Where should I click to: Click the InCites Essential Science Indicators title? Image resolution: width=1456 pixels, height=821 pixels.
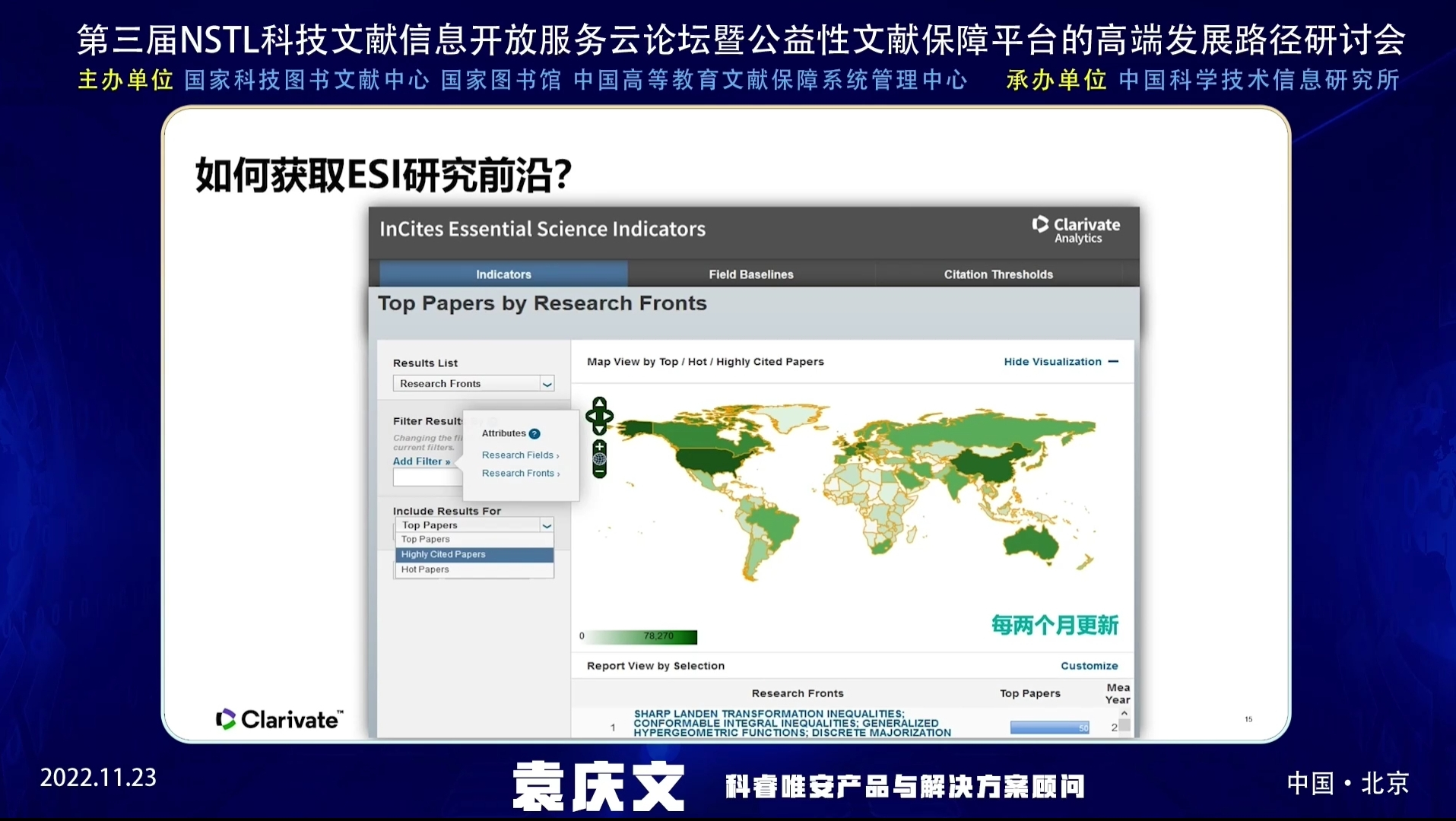[542, 229]
